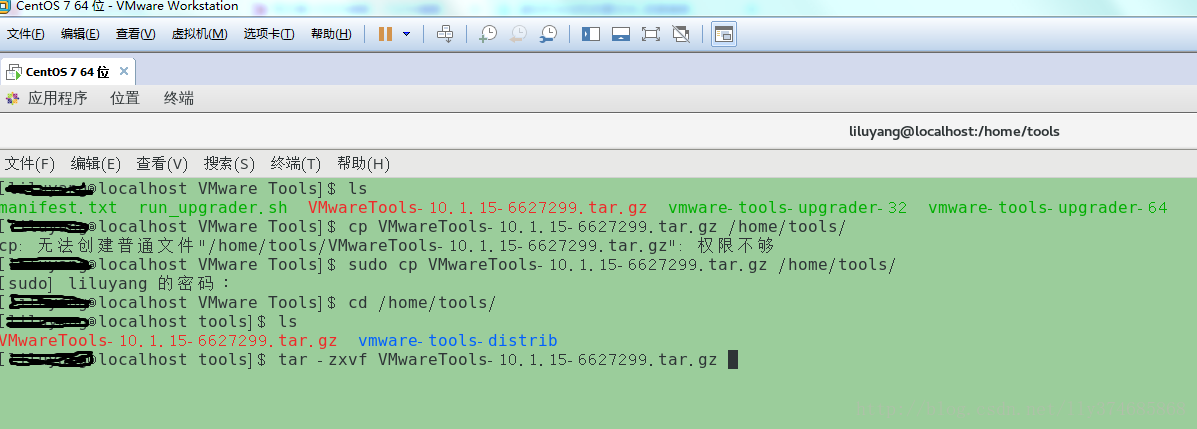1197x429 pixels.
Task: Click the blue vmware-tools-distrib directory name
Action: (x=458, y=340)
